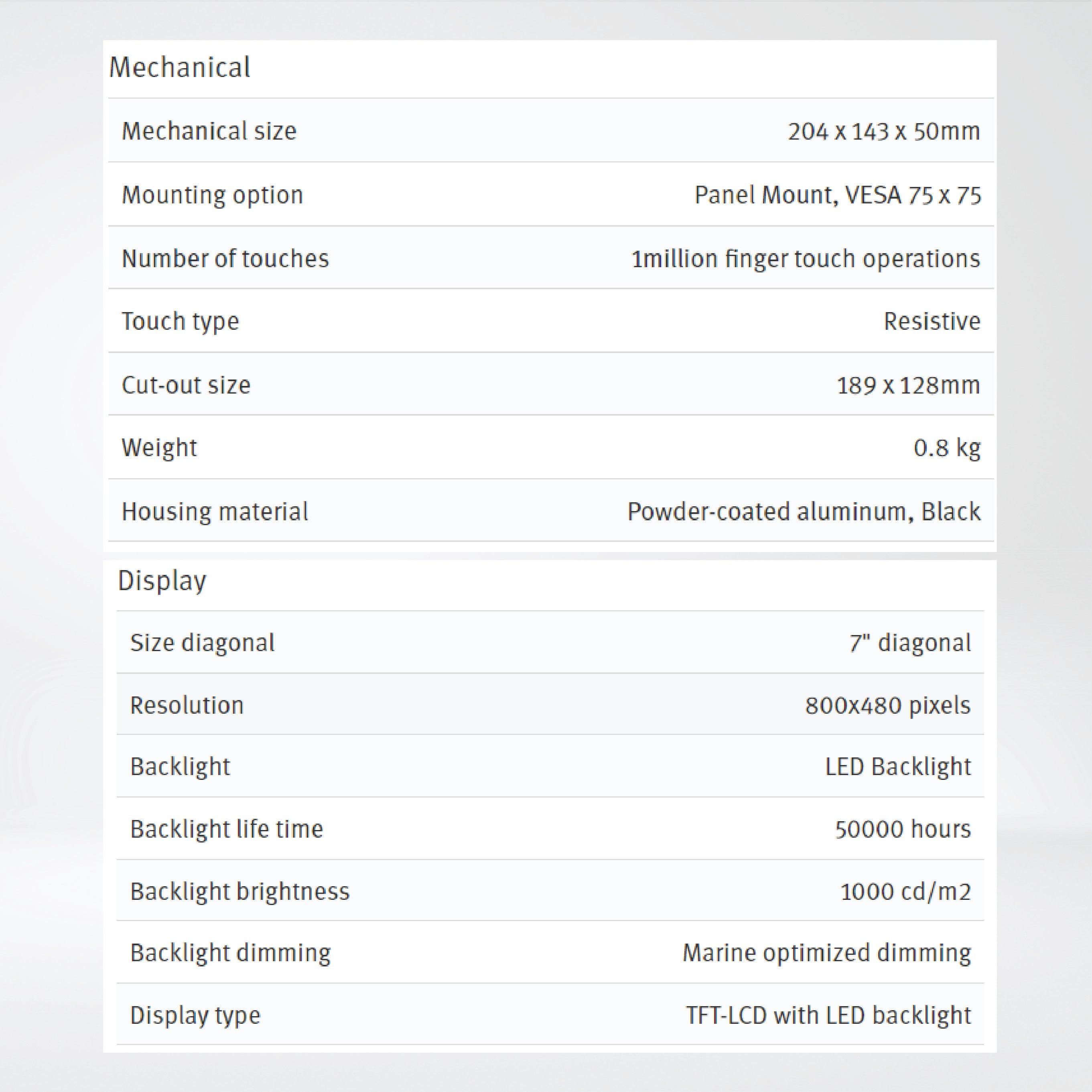The image size is (1092, 1092).
Task: Select the 189 x 128mm value
Action: point(908,385)
